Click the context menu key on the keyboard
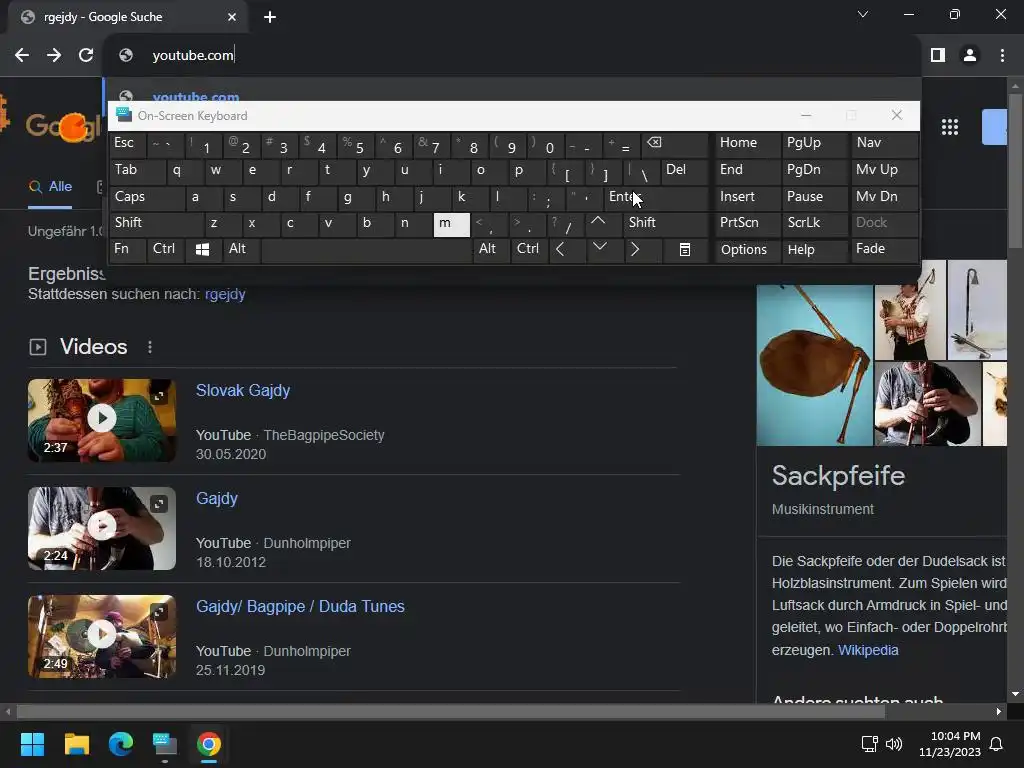The image size is (1024, 768). [x=684, y=249]
